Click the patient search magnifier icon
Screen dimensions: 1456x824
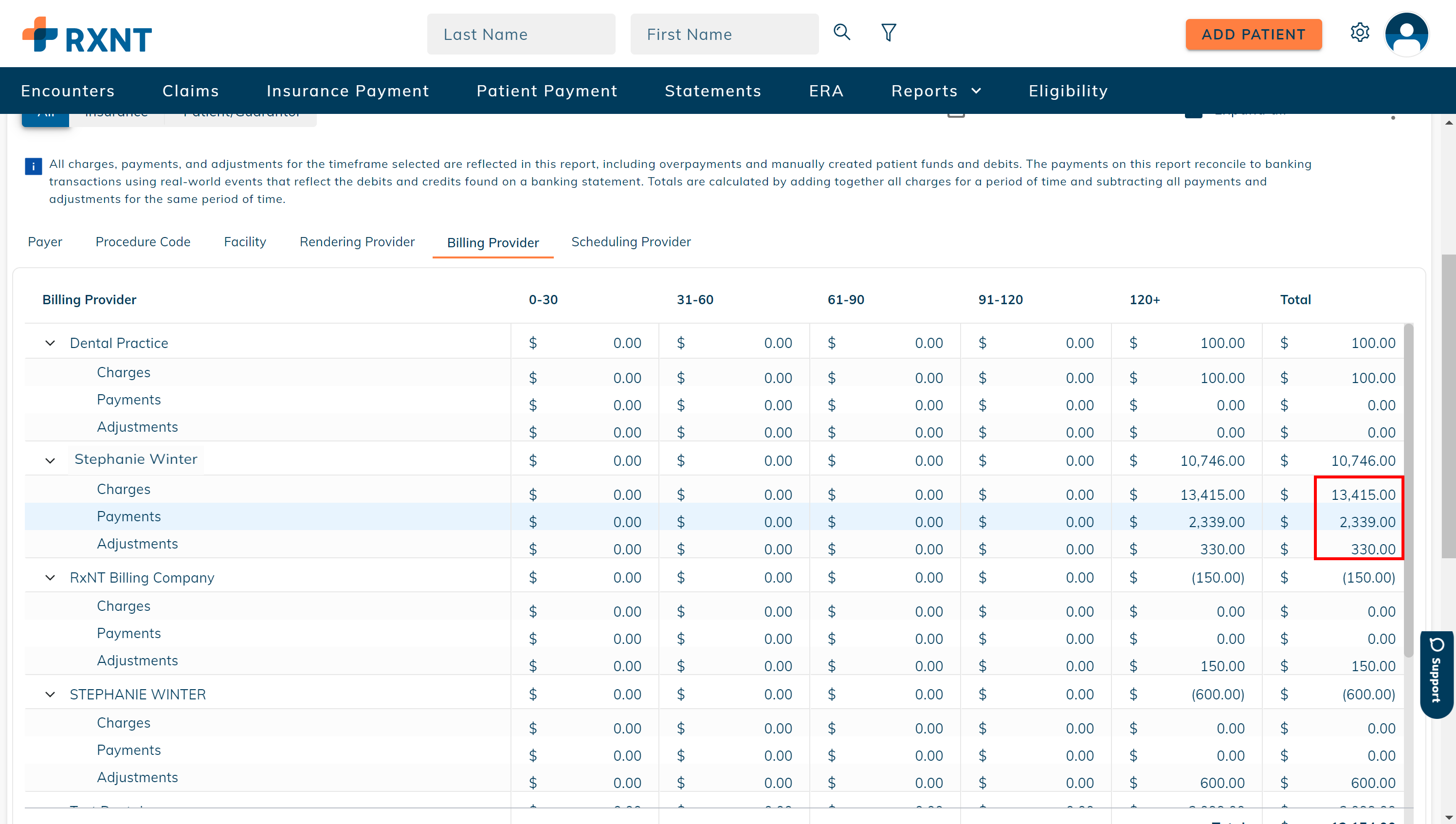(x=842, y=32)
